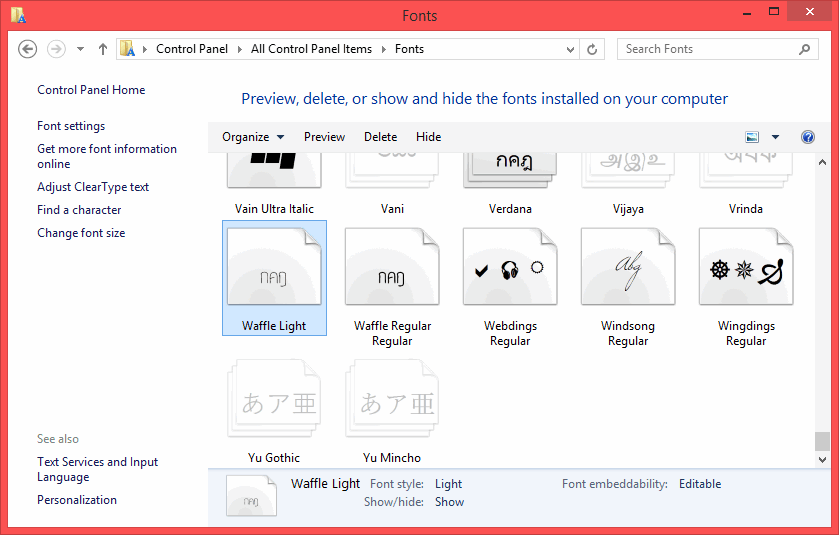Select the Vain Ultra Italic font icon

(274, 171)
